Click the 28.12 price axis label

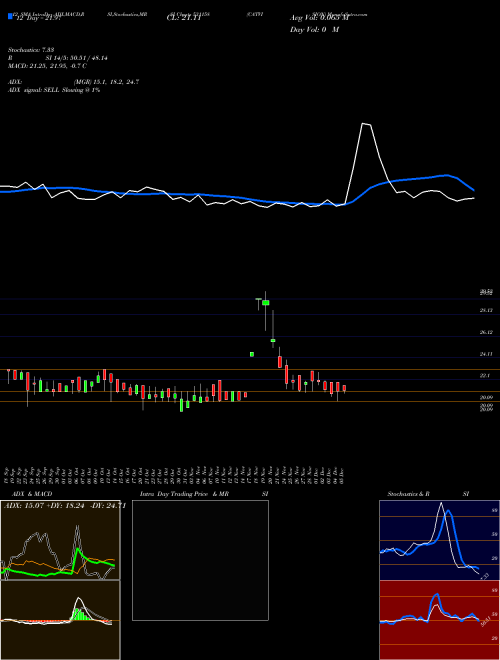click(x=486, y=310)
